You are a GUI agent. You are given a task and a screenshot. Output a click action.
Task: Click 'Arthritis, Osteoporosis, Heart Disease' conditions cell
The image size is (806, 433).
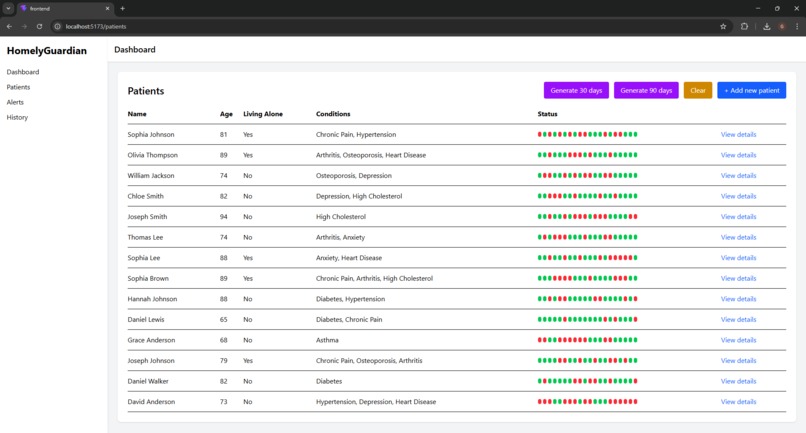coord(371,155)
